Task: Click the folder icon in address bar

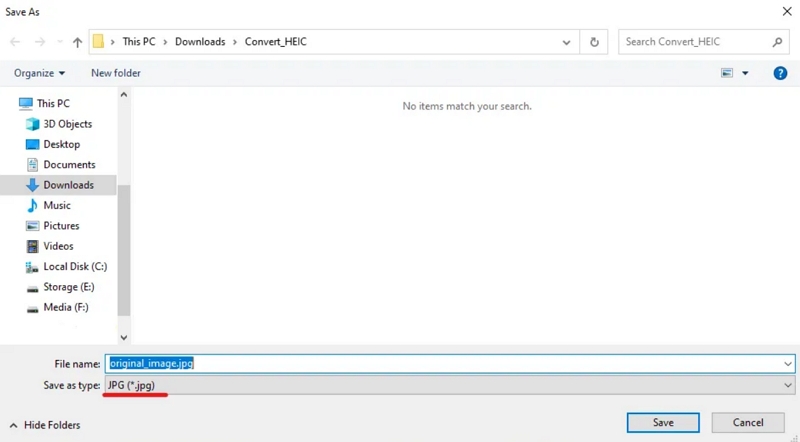Action: pyautogui.click(x=98, y=41)
